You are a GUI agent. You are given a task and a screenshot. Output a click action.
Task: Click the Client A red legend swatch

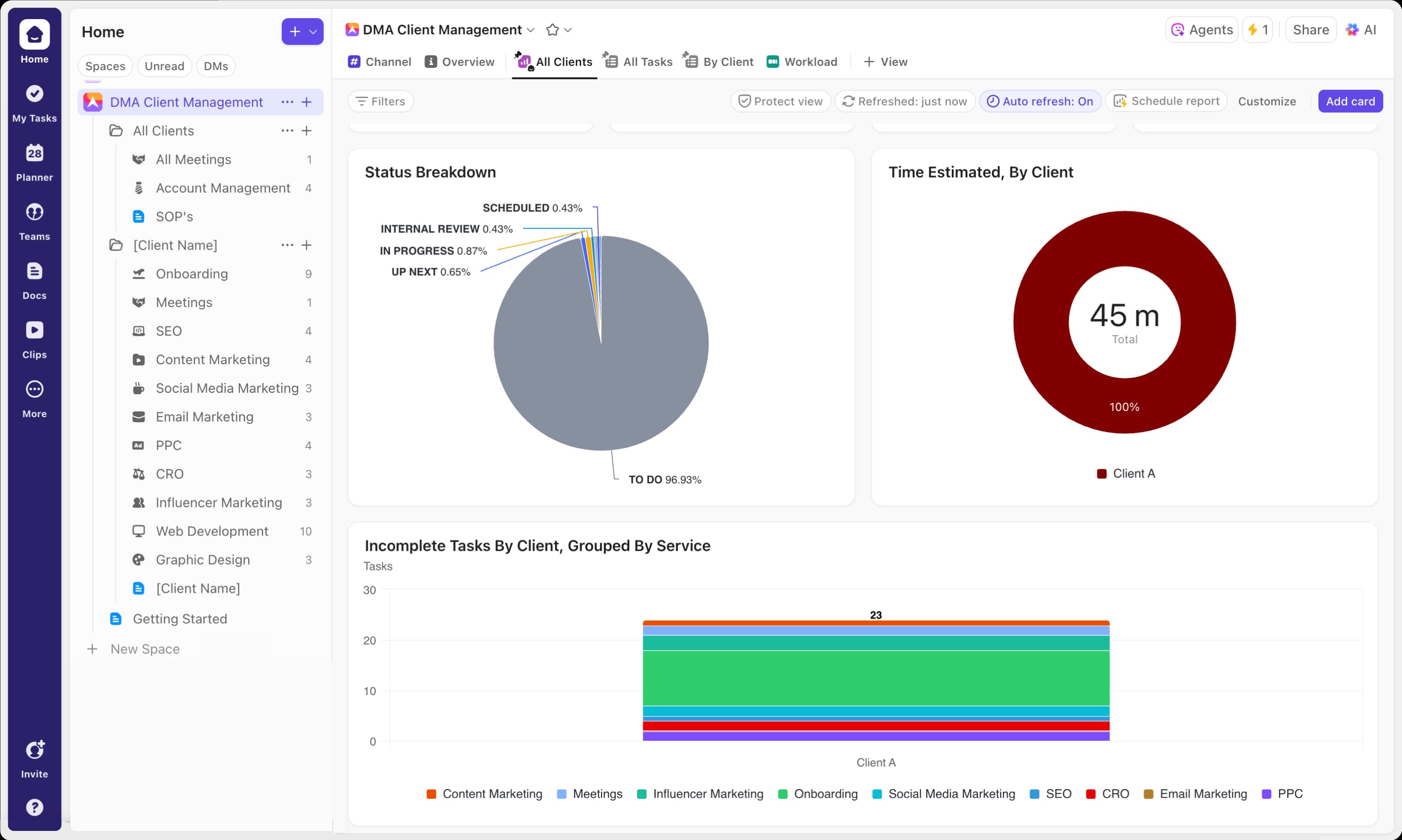pos(1101,474)
